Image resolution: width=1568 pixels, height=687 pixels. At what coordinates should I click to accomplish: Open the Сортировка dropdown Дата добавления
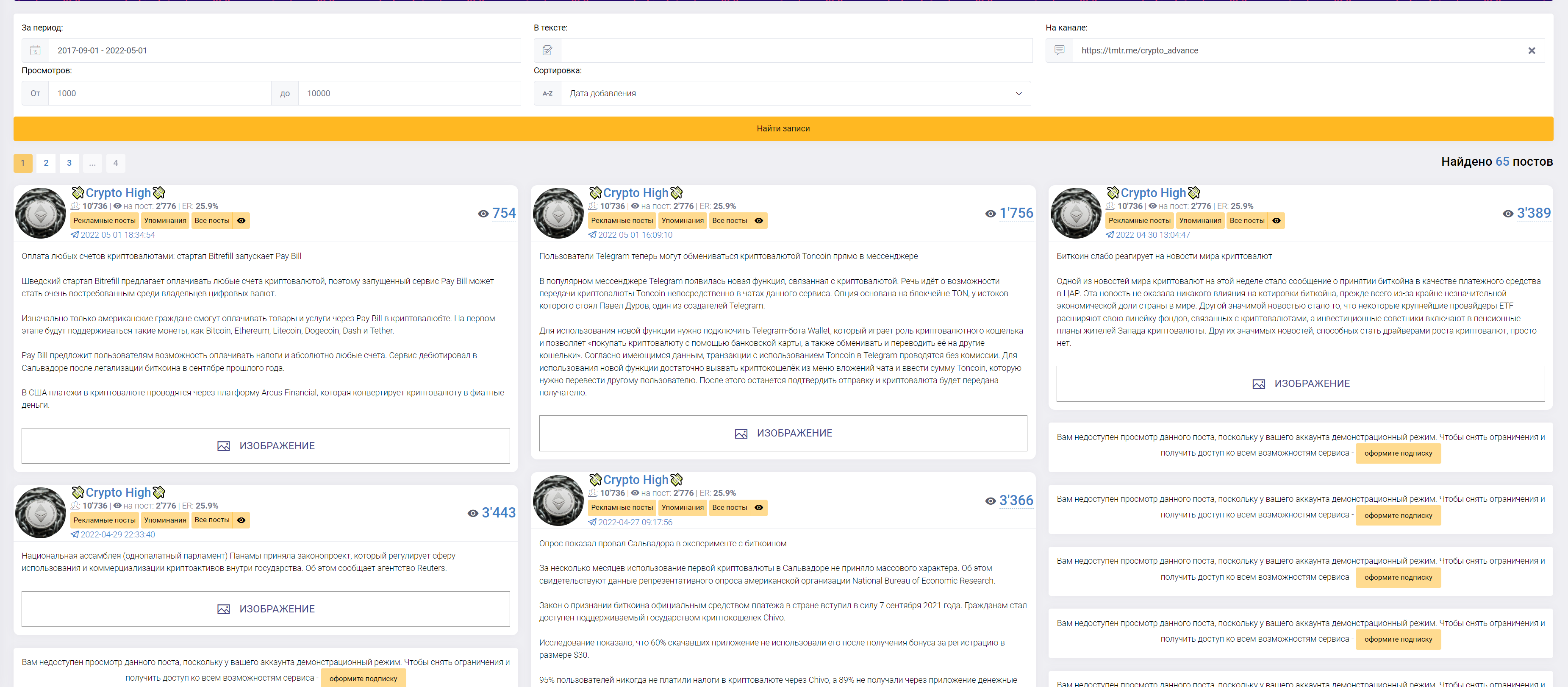pyautogui.click(x=795, y=93)
